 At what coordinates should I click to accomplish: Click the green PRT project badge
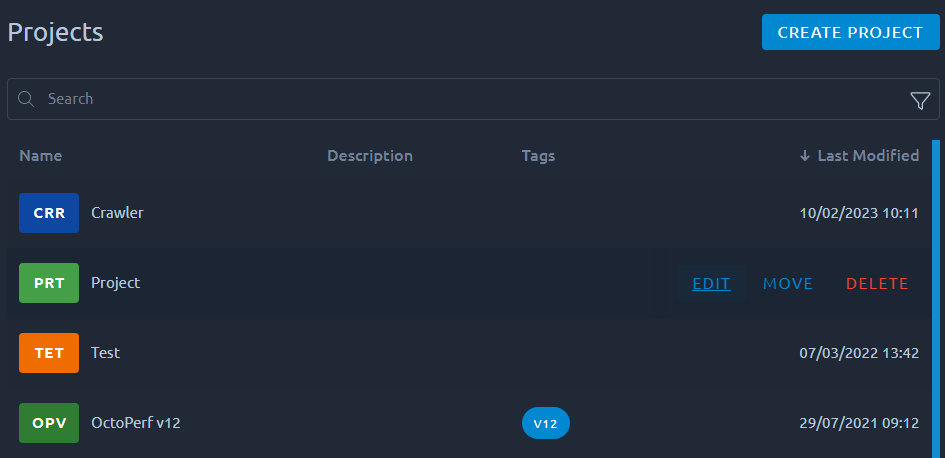[49, 283]
